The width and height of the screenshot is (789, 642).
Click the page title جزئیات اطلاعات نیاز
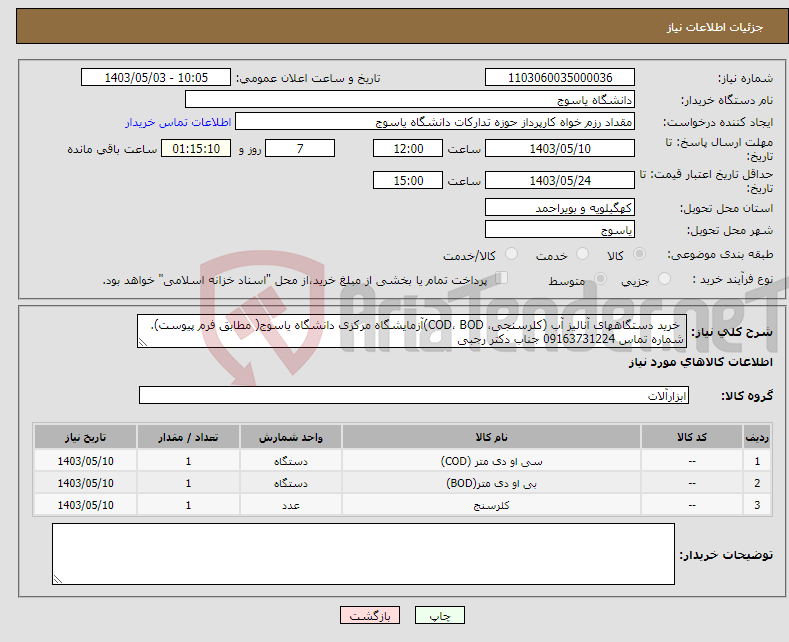[x=715, y=27]
